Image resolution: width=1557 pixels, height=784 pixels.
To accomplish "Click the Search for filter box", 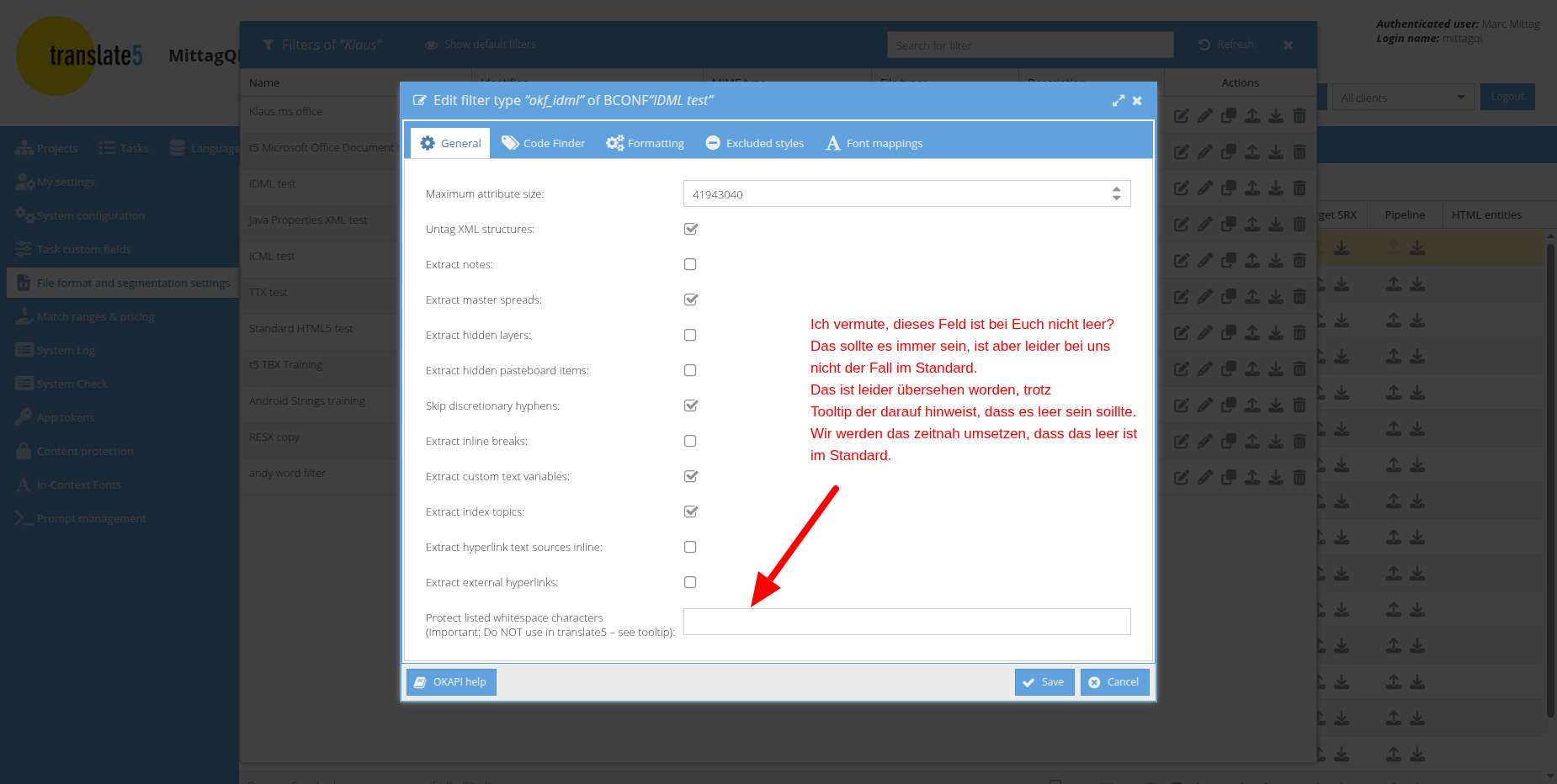I will pyautogui.click(x=1029, y=45).
